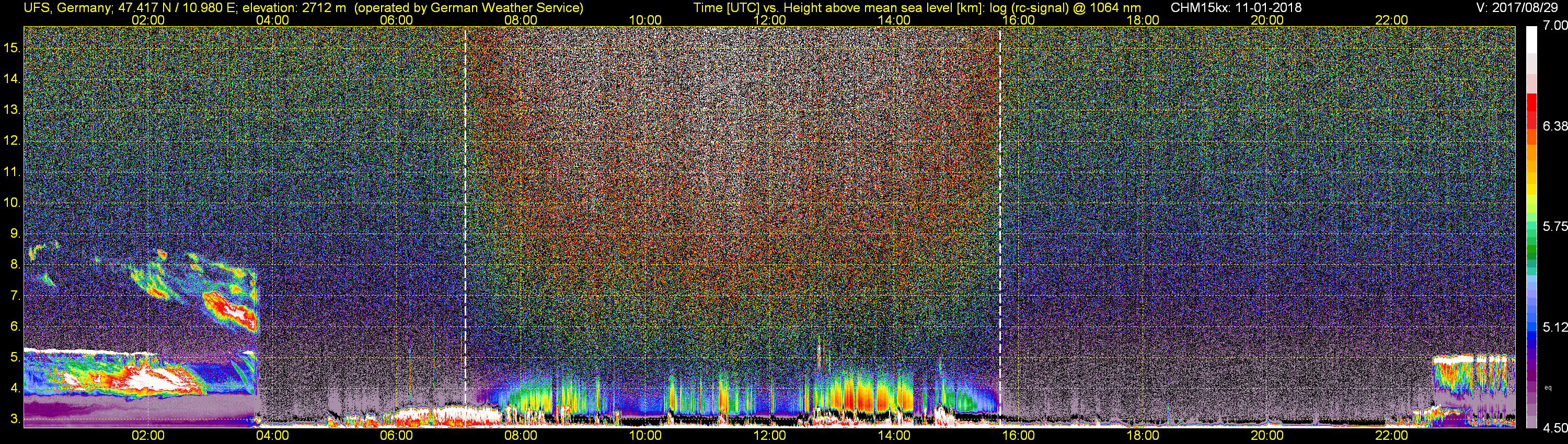Click the "02:00" label on the top time axis
Image resolution: width=1568 pixels, height=444 pixels.
coord(148,20)
